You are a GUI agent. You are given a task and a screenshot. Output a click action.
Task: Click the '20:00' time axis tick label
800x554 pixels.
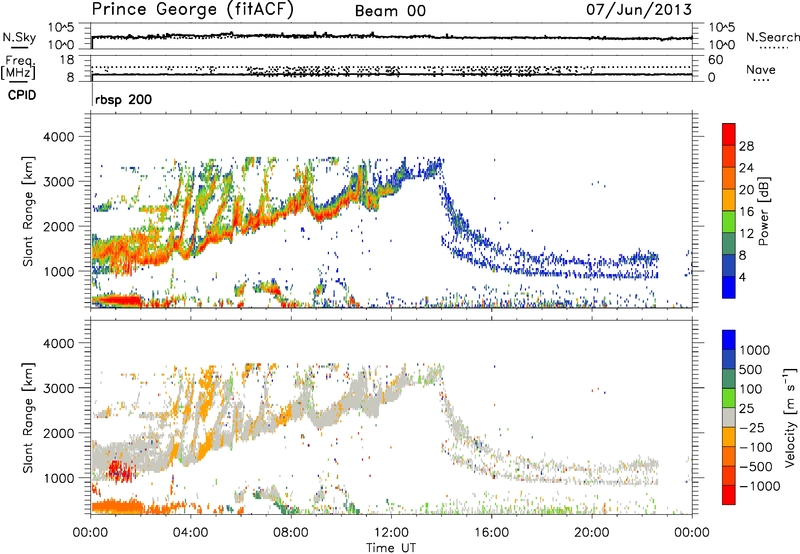(592, 533)
